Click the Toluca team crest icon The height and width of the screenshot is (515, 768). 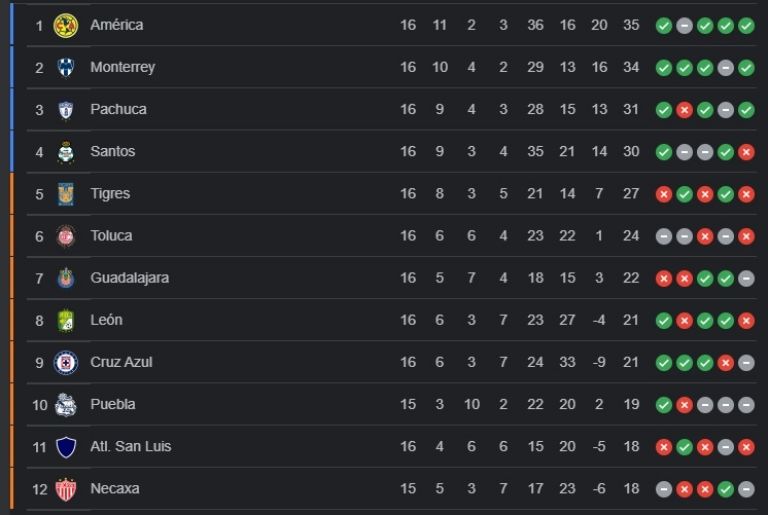click(x=66, y=236)
